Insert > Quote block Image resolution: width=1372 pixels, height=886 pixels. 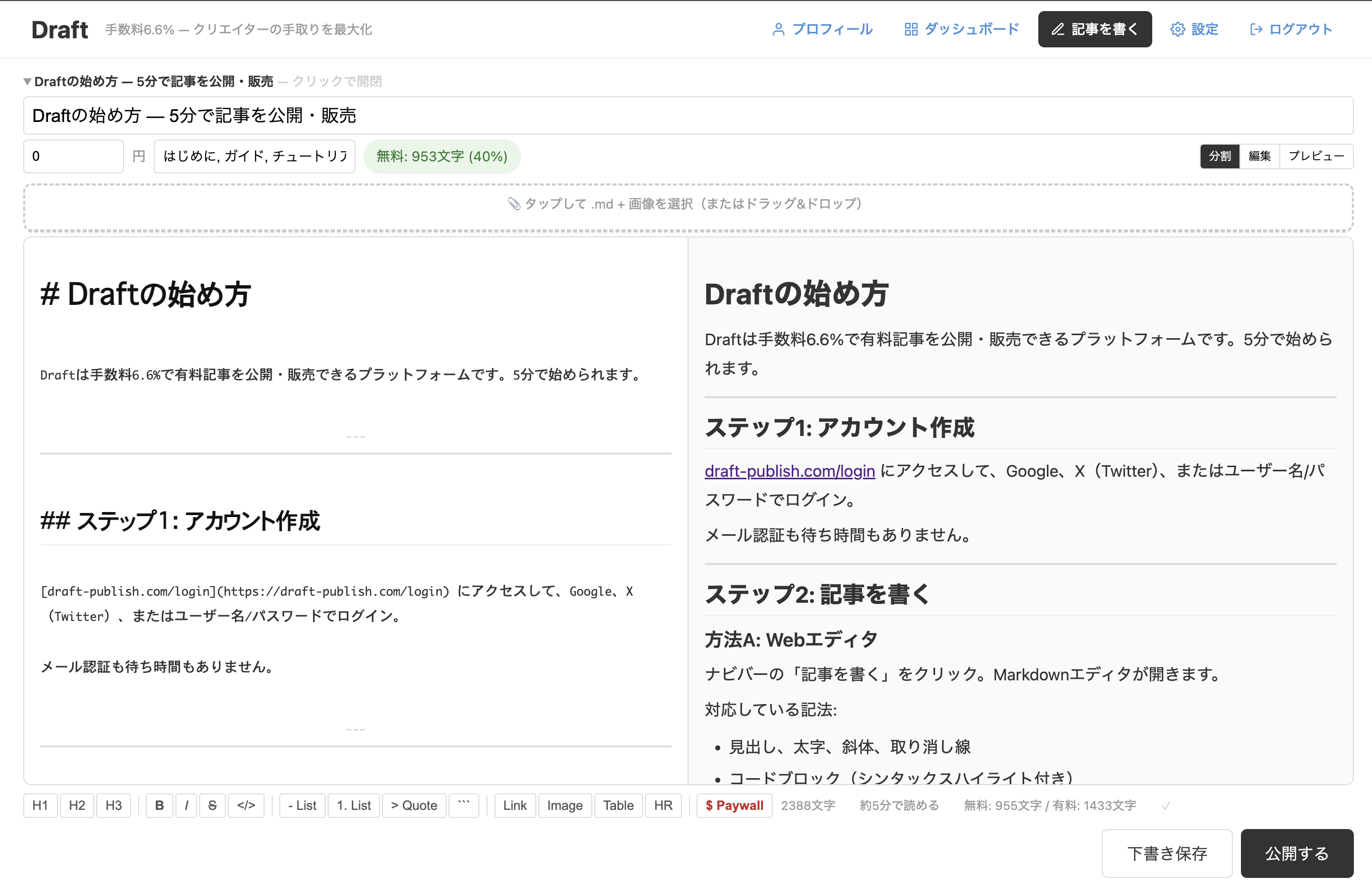coord(414,805)
